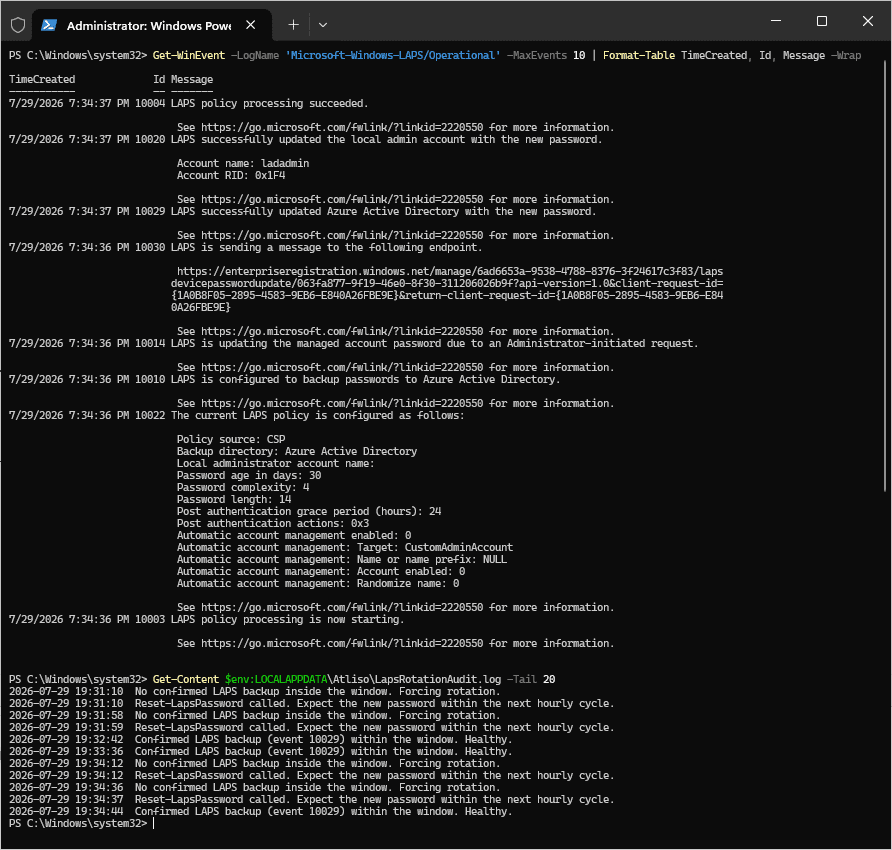The height and width of the screenshot is (850, 892).
Task: Click the $env:LOCALAPPDATA variable text
Action: [276, 679]
